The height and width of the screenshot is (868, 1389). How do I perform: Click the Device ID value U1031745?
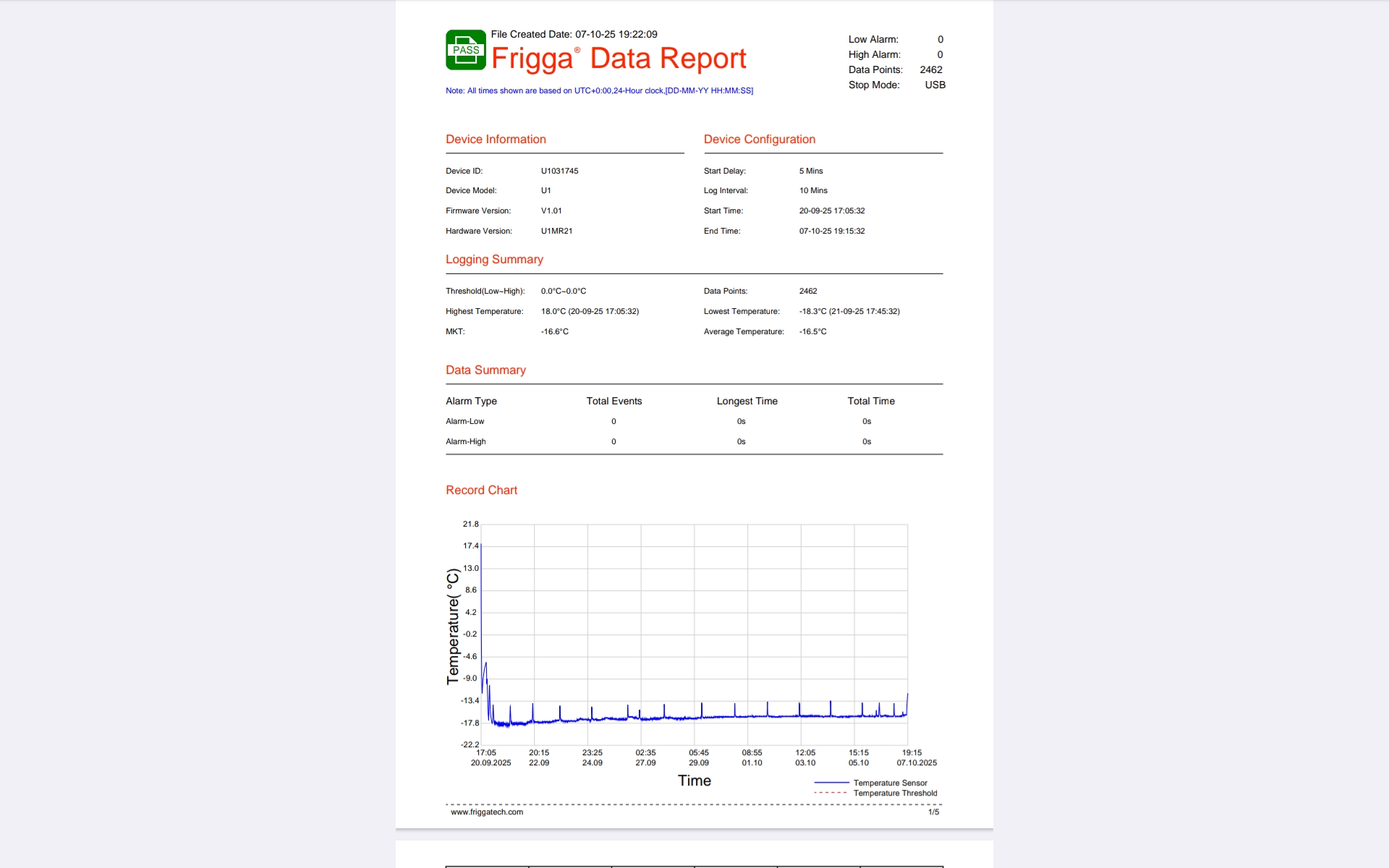pyautogui.click(x=559, y=171)
